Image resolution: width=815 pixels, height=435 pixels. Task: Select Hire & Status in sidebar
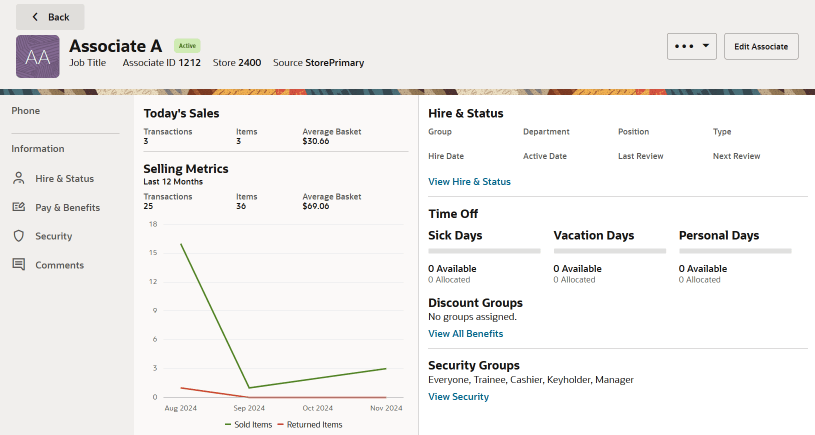[x=64, y=178]
